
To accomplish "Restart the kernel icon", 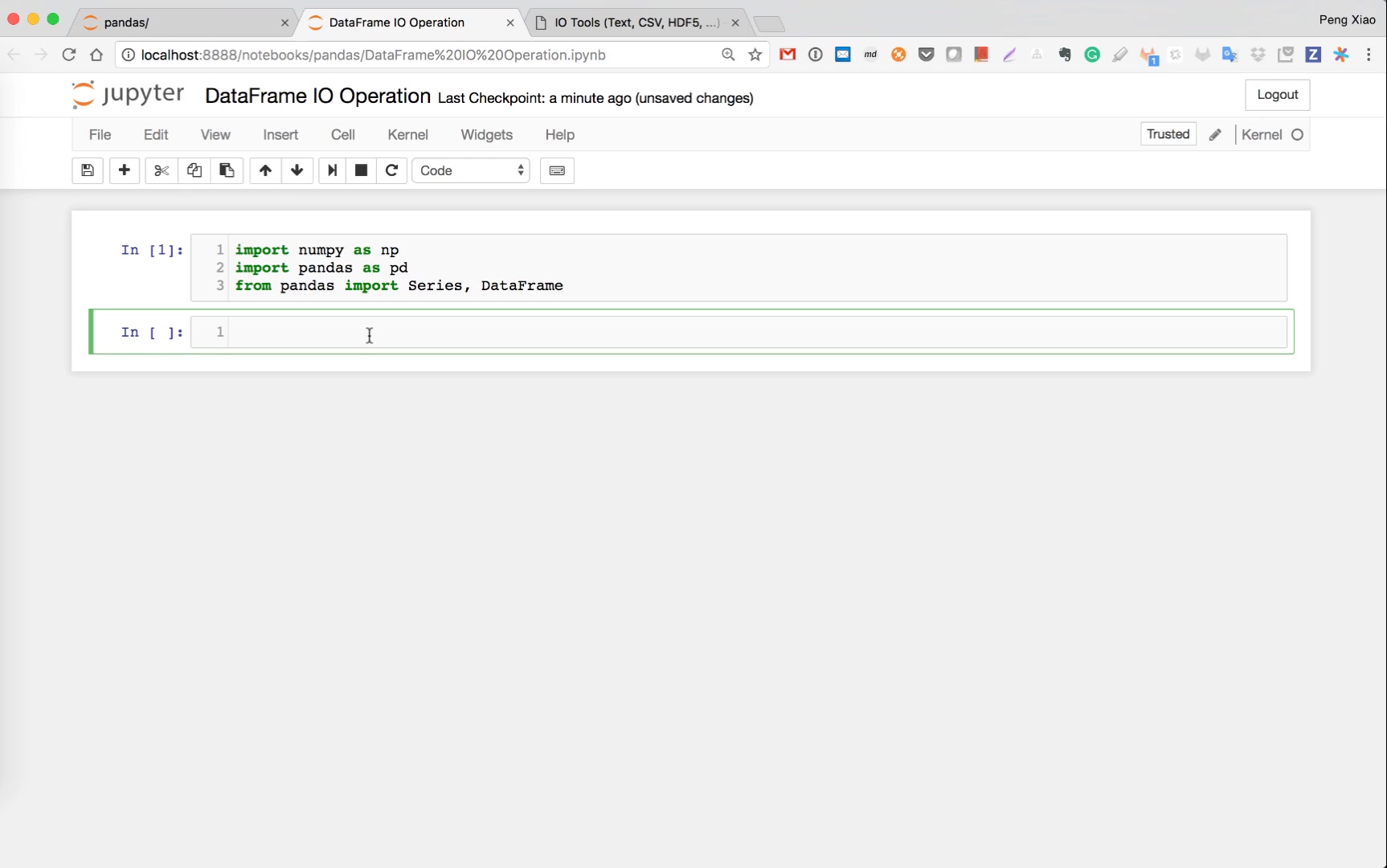I will click(392, 170).
